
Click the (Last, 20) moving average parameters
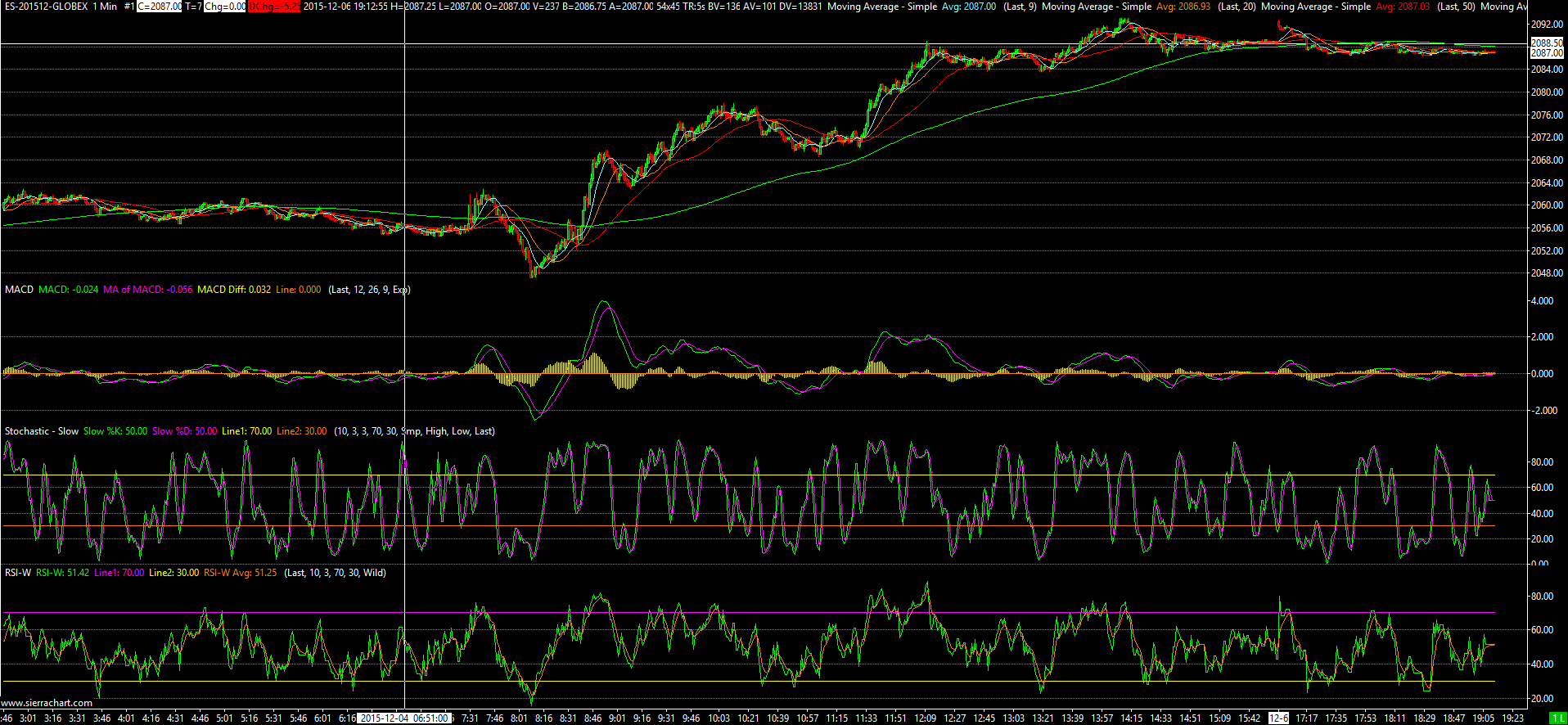pyautogui.click(x=1237, y=7)
